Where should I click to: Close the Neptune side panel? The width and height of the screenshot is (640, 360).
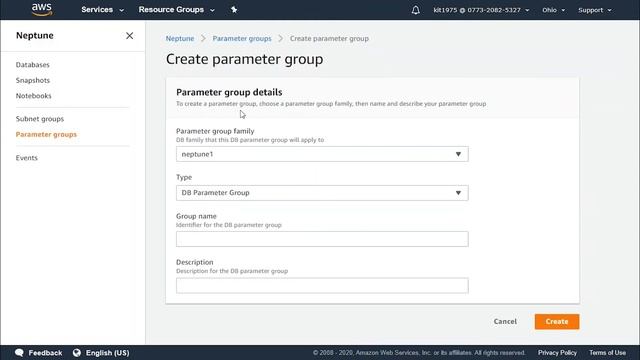(129, 36)
